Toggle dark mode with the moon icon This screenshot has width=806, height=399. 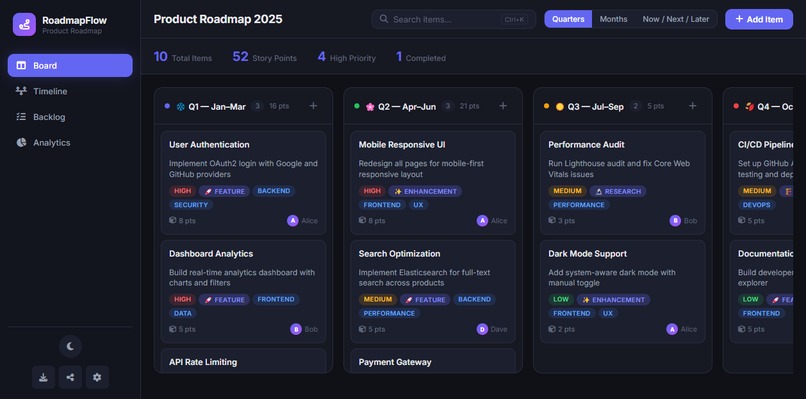70,346
